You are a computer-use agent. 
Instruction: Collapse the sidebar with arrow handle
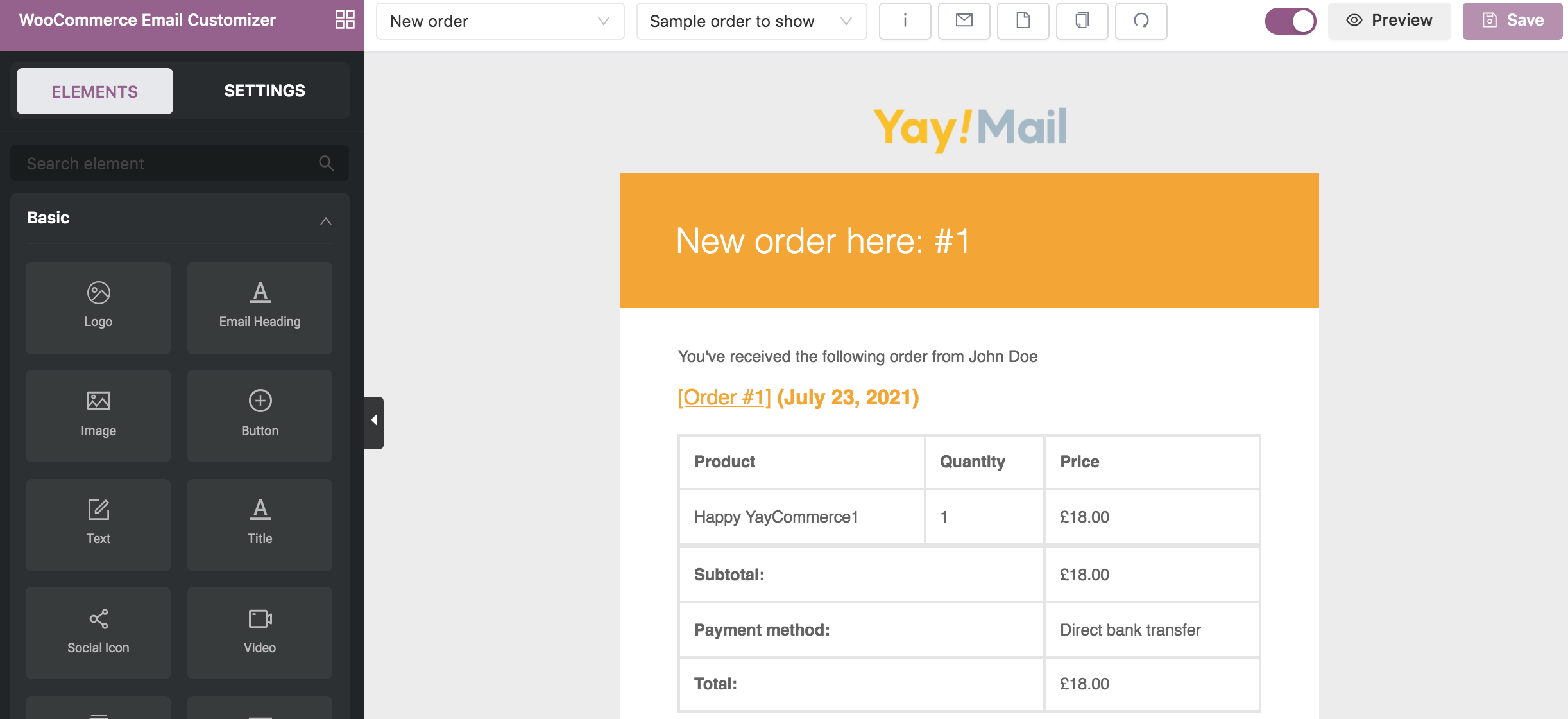pos(374,422)
